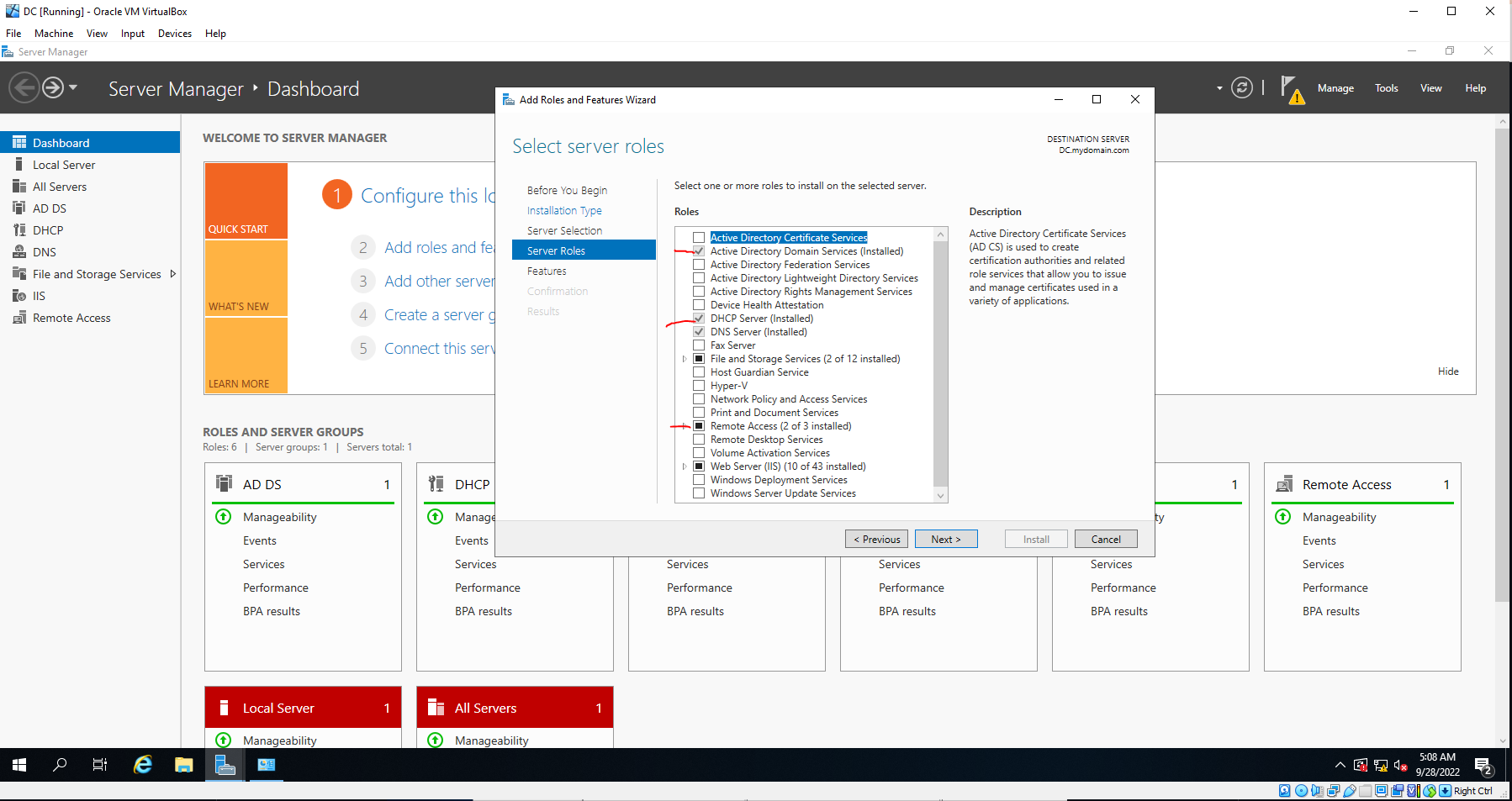Open navigation history dropdown beside forward arrow

[x=73, y=87]
